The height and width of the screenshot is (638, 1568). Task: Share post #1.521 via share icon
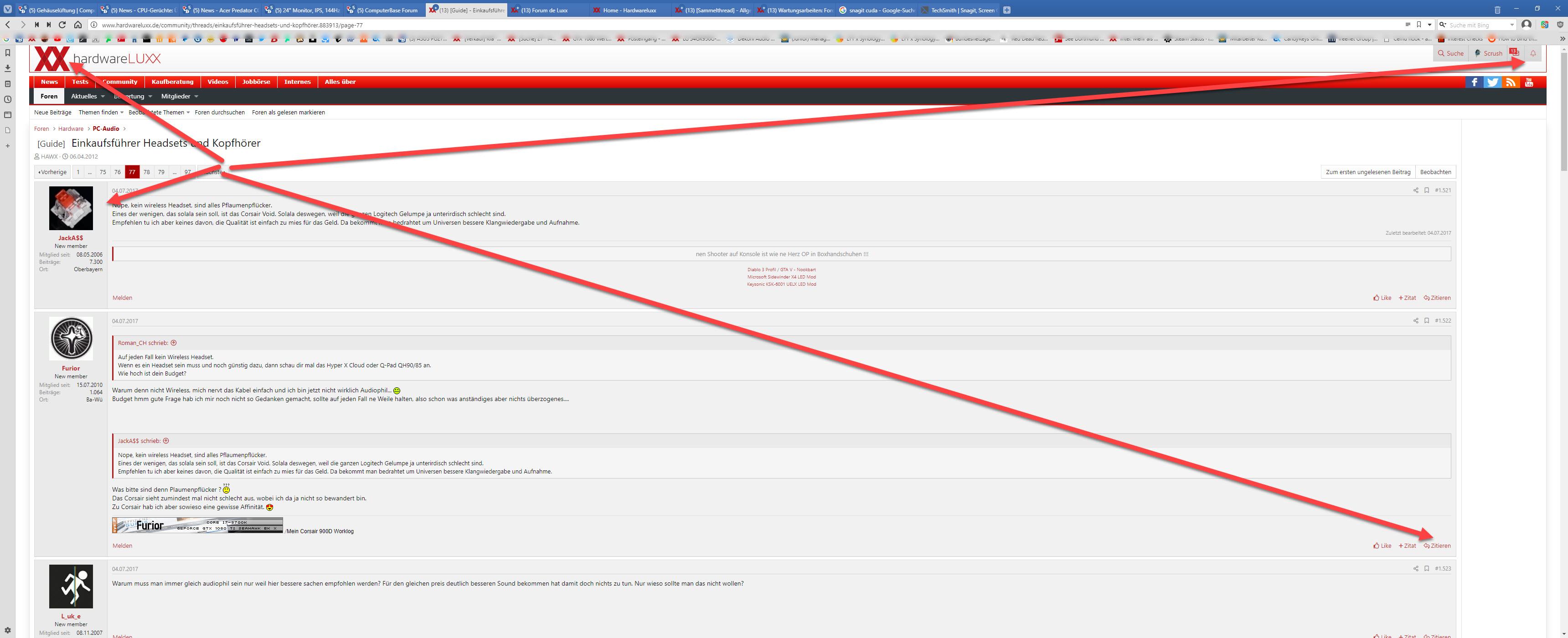pos(1415,190)
